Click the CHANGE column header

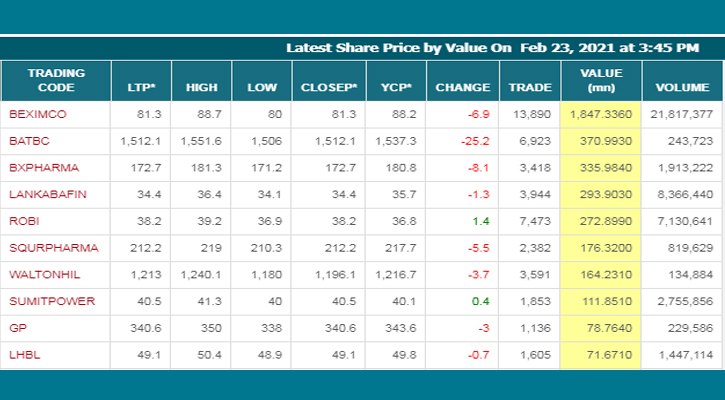pos(462,87)
